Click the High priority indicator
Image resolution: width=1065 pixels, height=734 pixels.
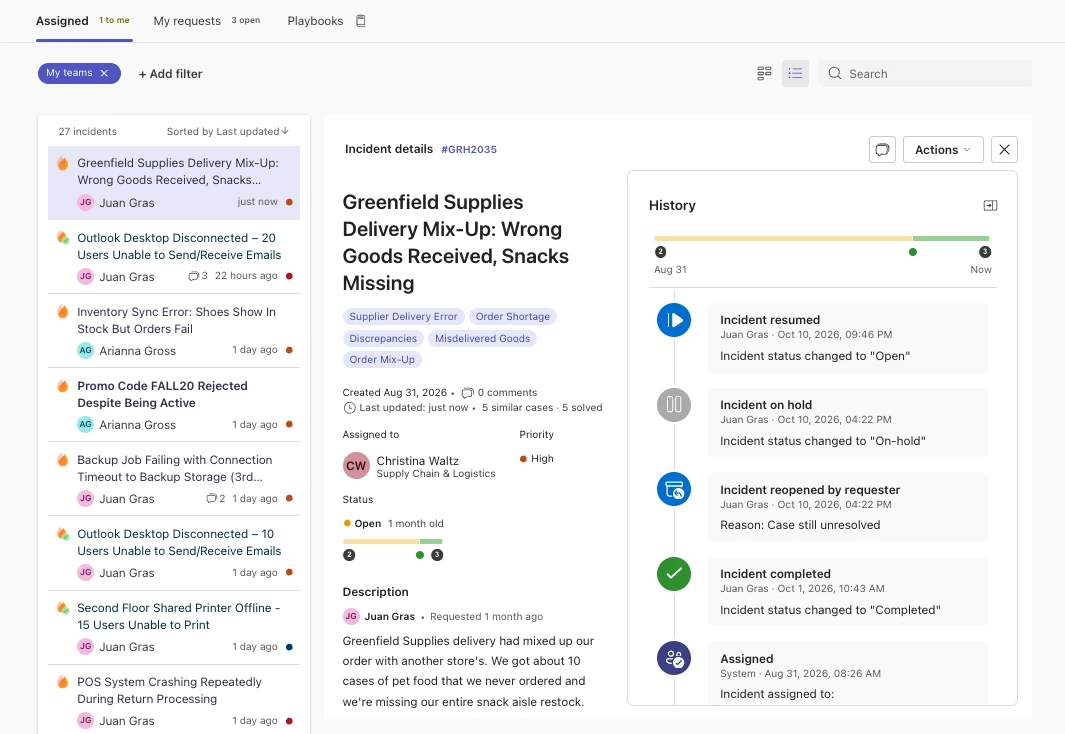tap(537, 458)
